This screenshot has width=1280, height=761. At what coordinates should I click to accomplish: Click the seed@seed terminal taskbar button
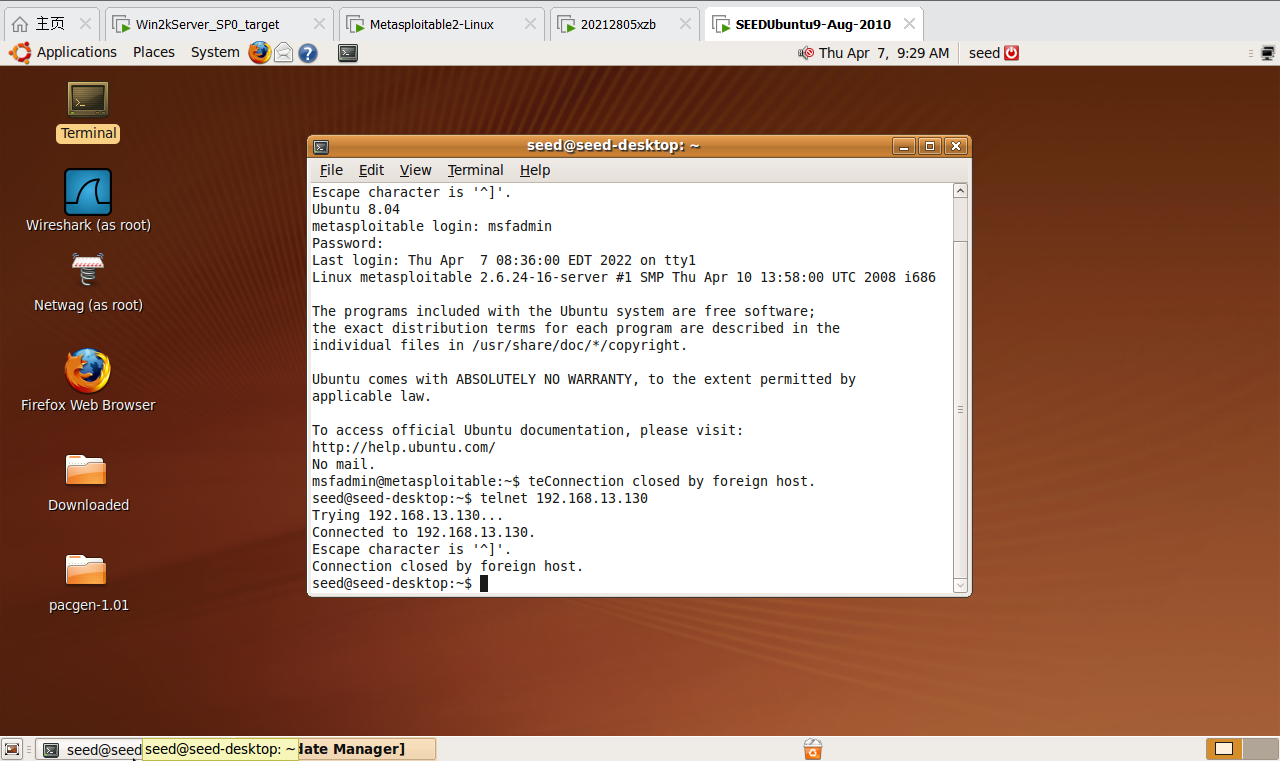point(90,749)
